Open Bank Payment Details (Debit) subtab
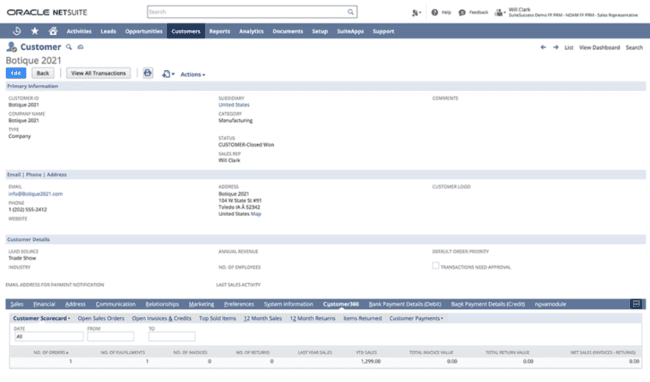 (x=405, y=304)
